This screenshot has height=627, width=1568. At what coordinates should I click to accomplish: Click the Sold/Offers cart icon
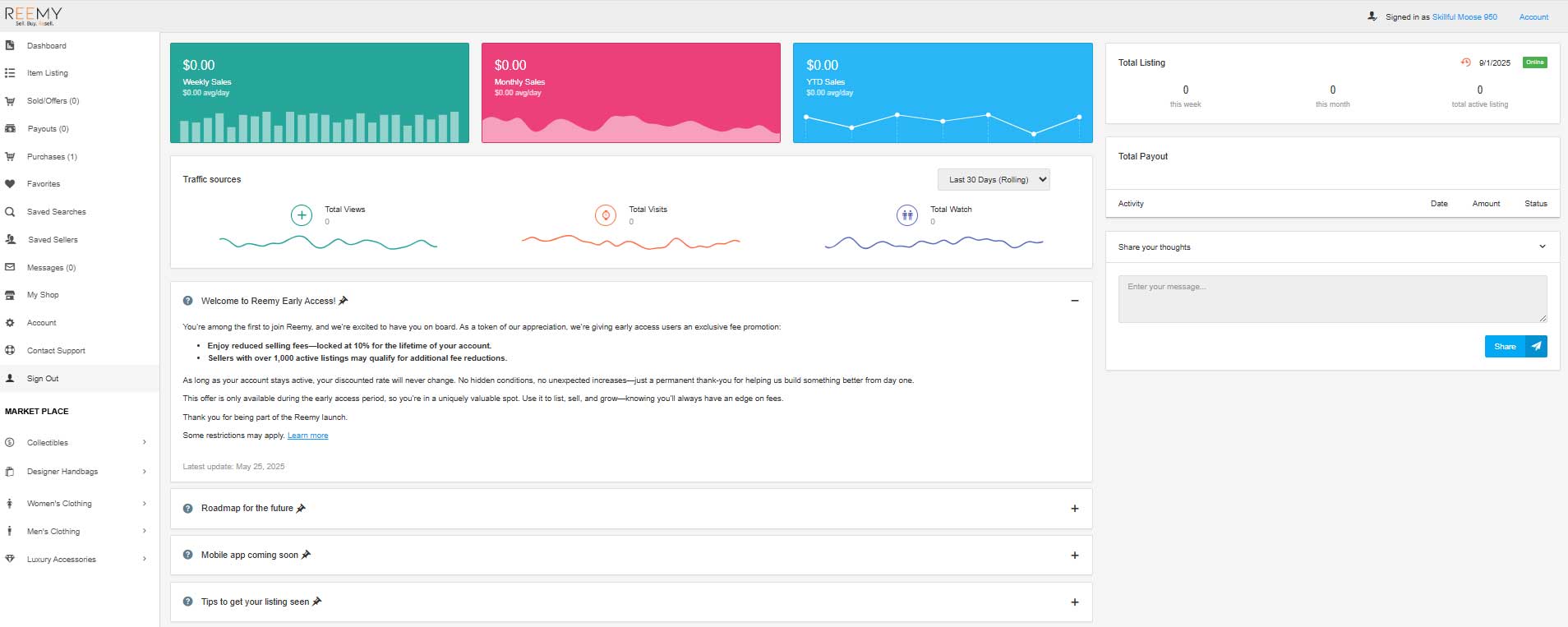click(x=10, y=101)
